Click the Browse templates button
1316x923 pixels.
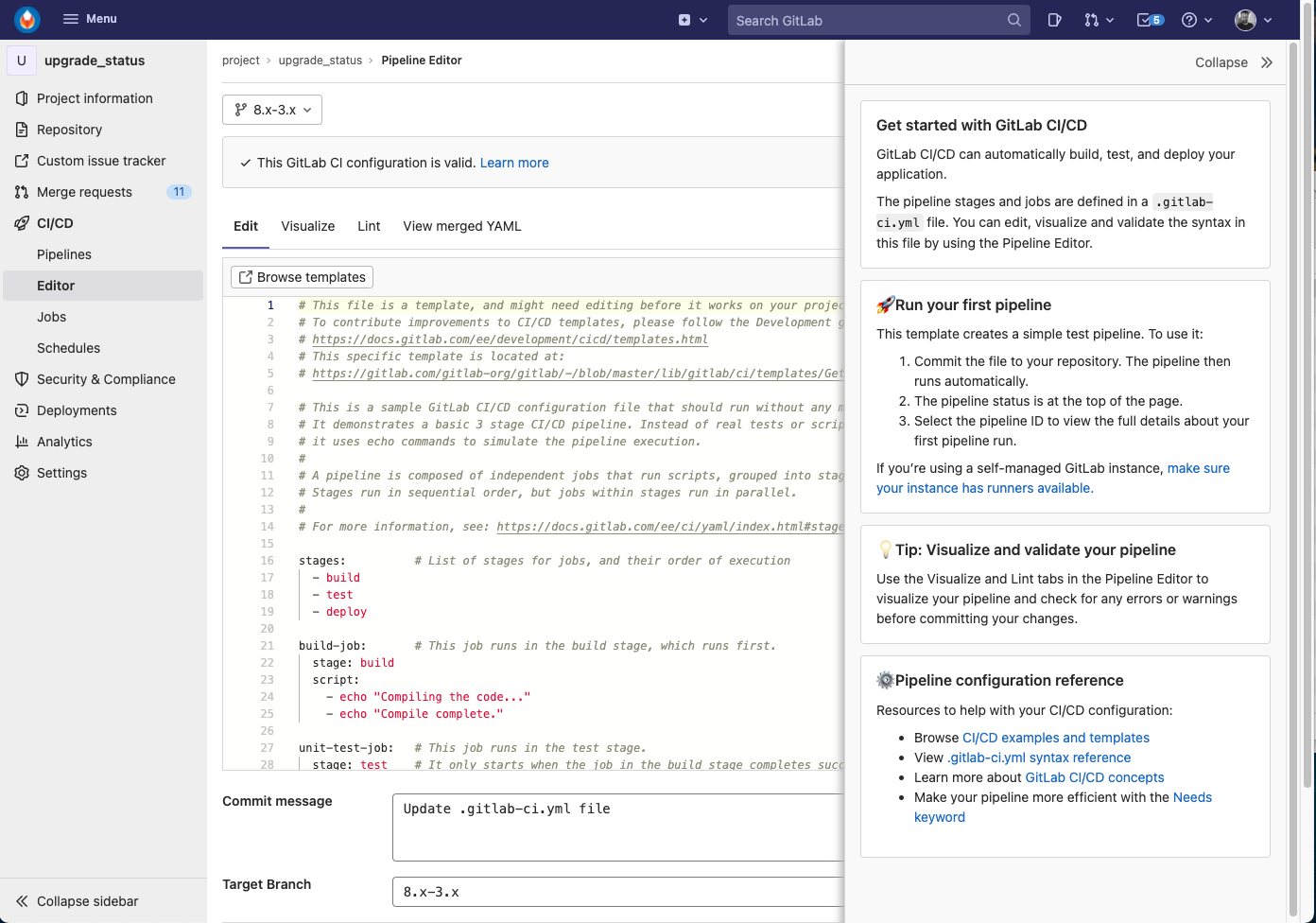(x=303, y=277)
